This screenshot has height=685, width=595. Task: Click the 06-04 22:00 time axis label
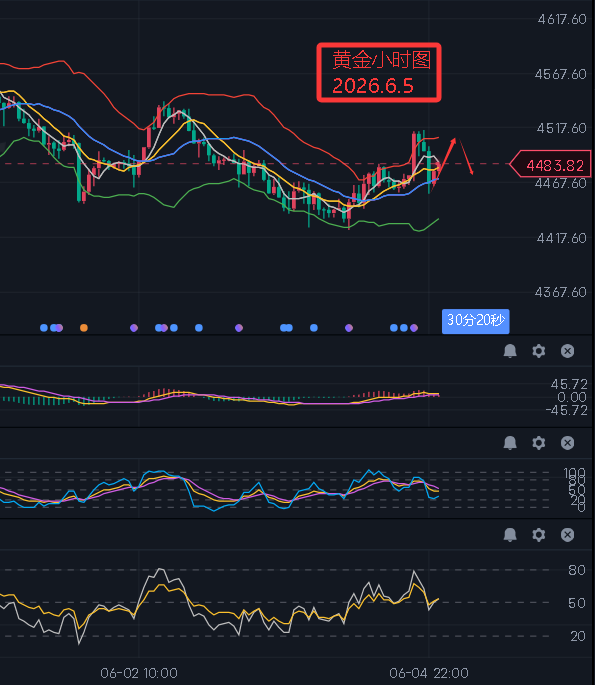click(429, 673)
